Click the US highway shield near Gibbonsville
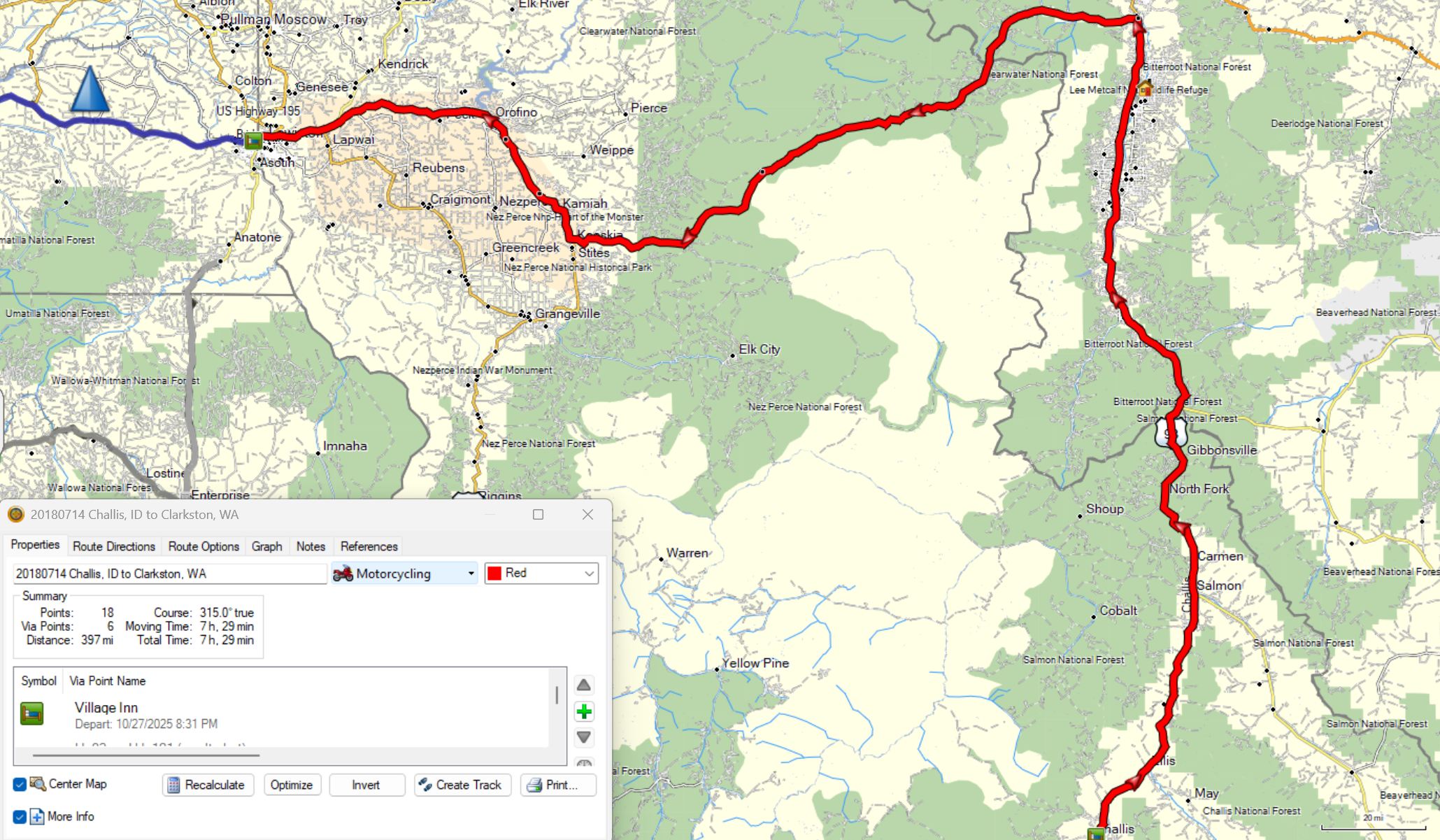 (1171, 432)
